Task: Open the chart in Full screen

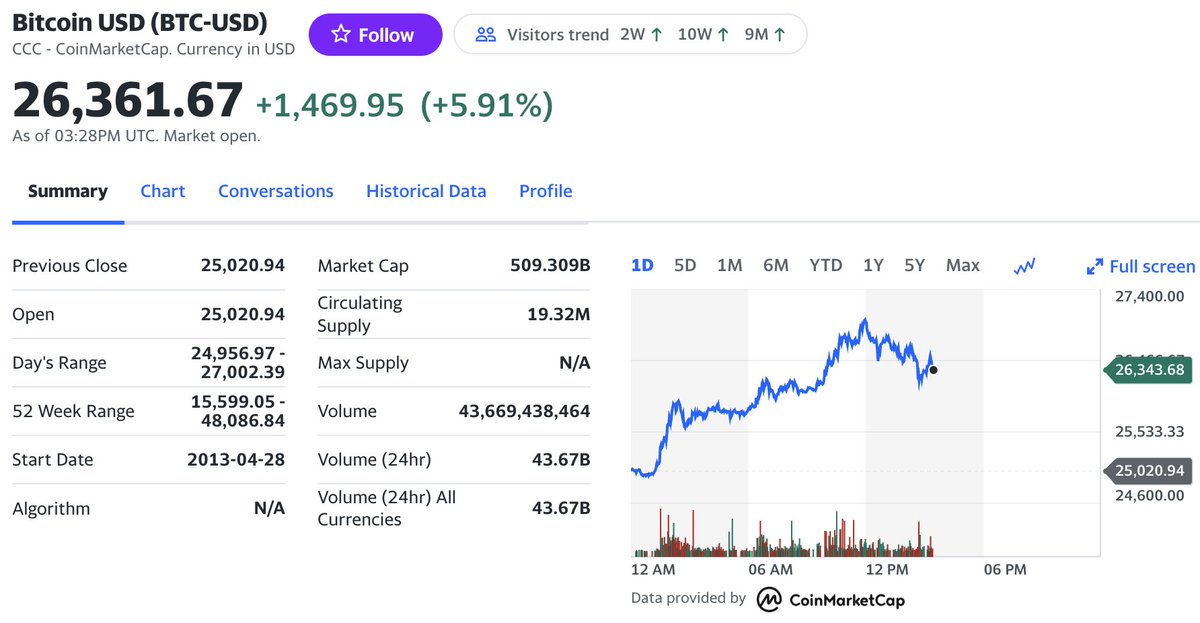Action: [x=1140, y=266]
